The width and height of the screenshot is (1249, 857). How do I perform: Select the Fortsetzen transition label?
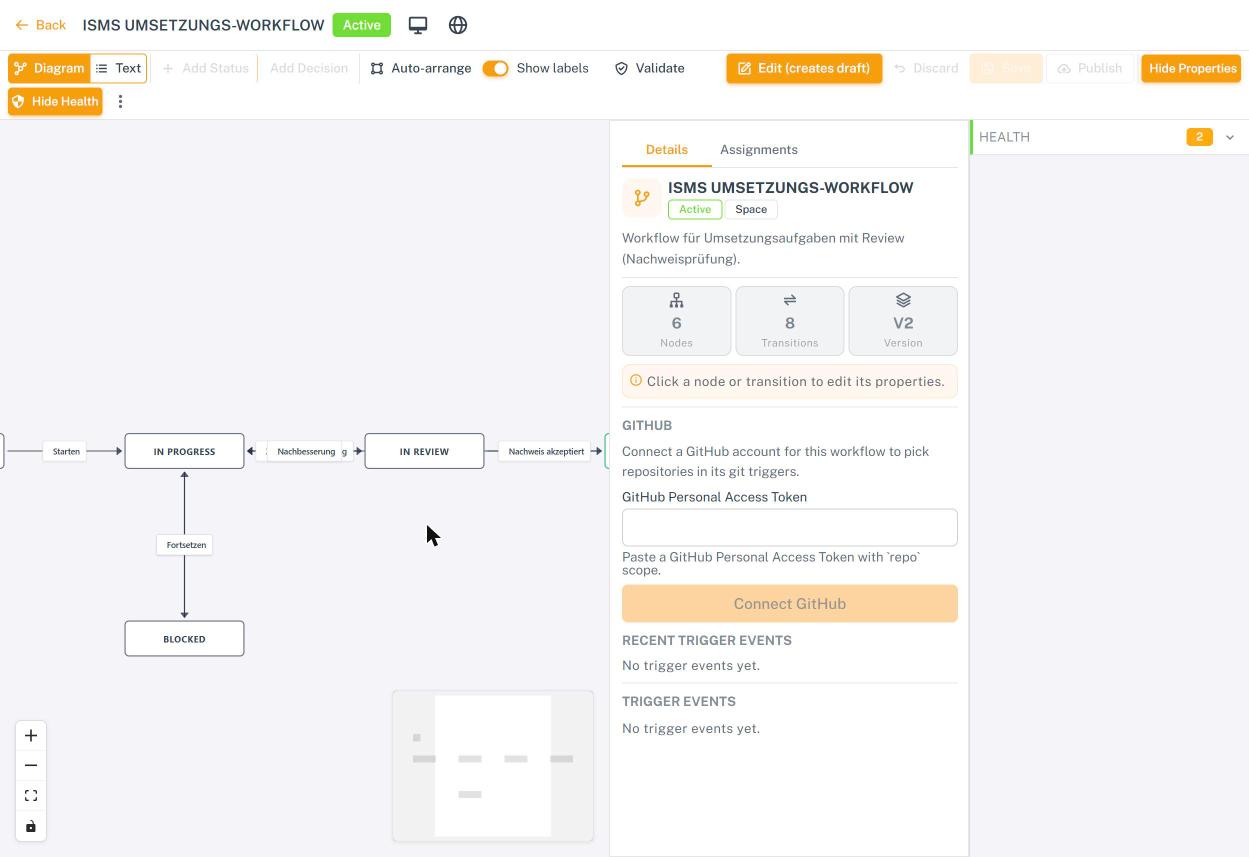click(x=186, y=545)
